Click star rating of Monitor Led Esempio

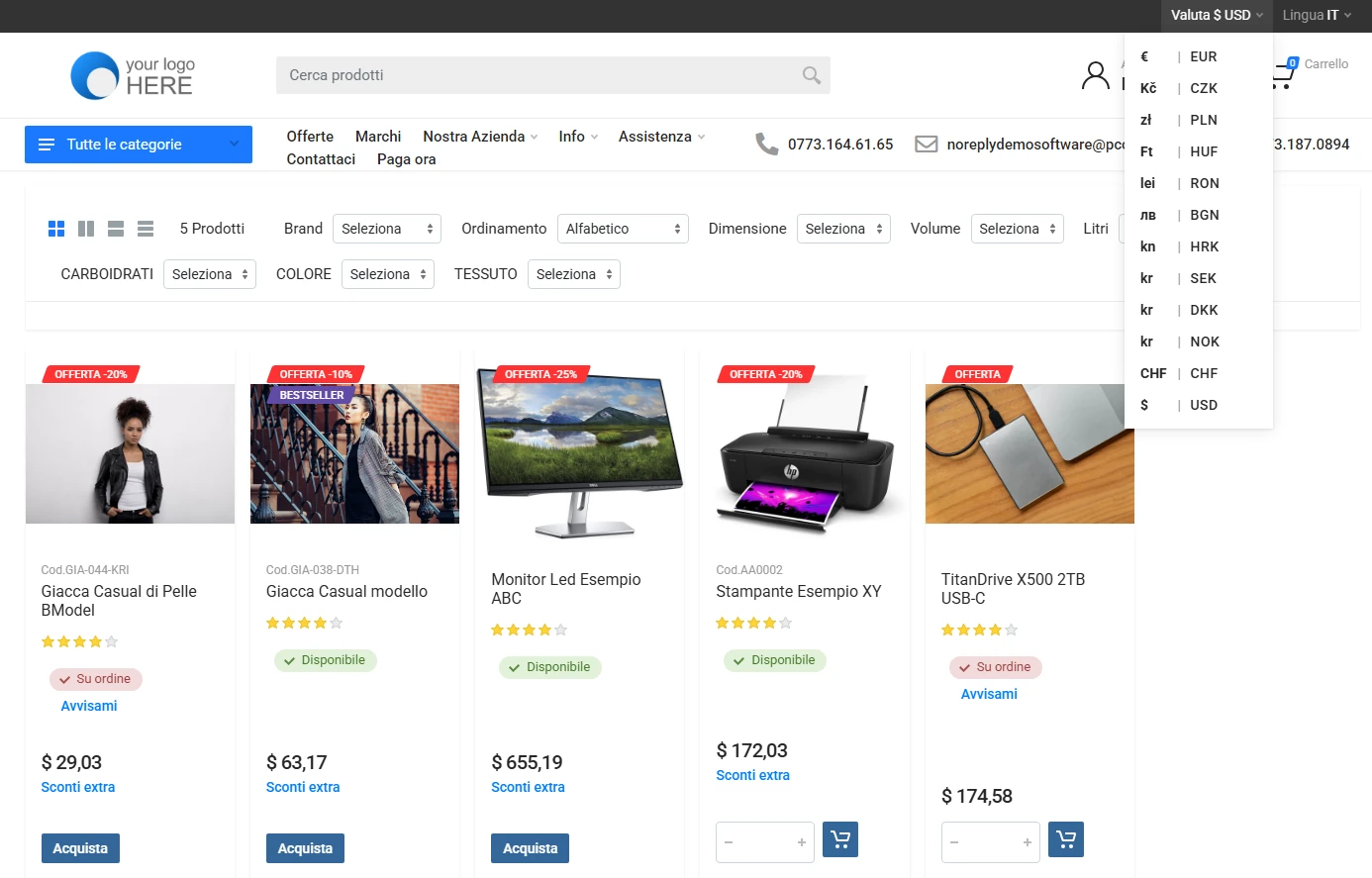point(530,630)
